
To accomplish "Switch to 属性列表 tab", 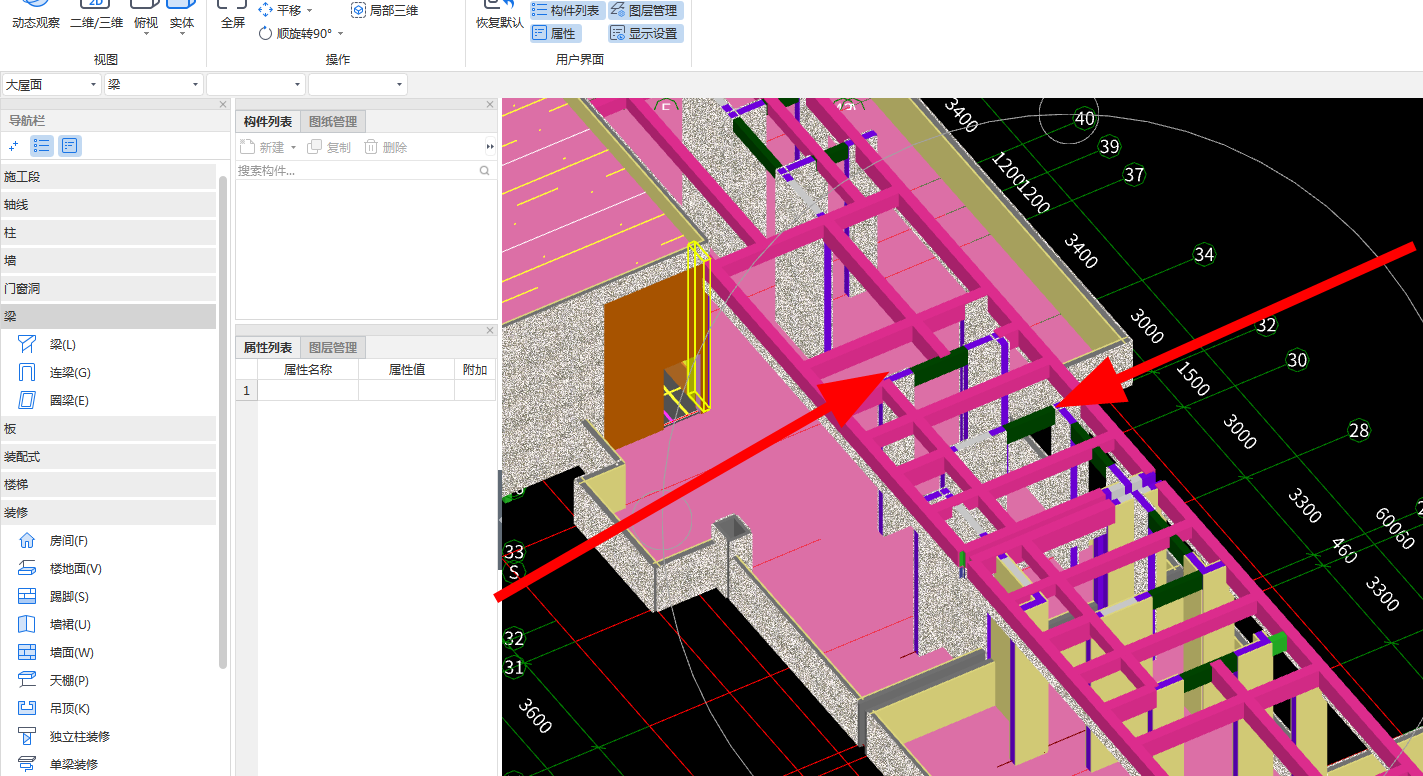I will (268, 348).
